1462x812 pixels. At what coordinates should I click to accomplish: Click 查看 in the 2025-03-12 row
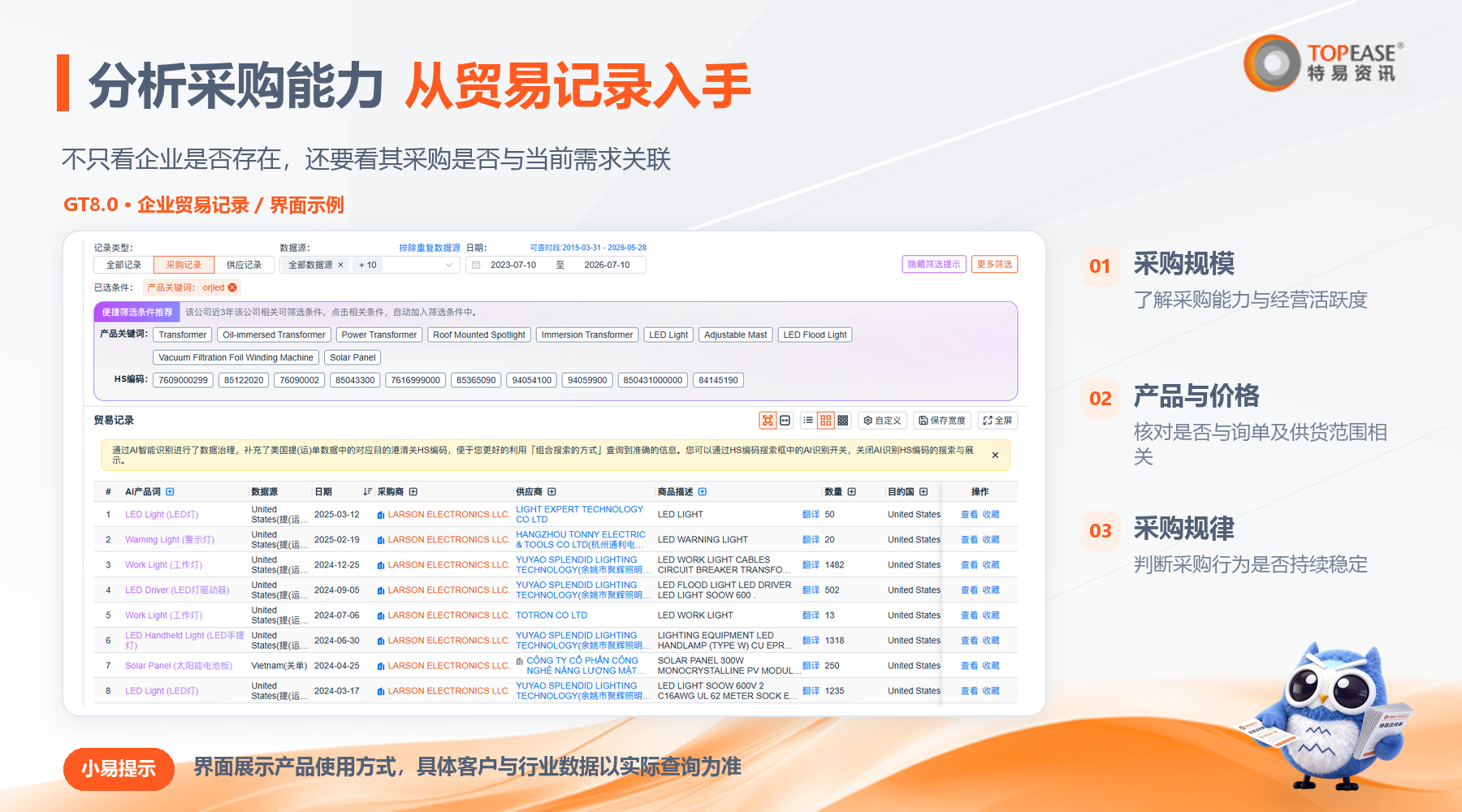click(969, 514)
